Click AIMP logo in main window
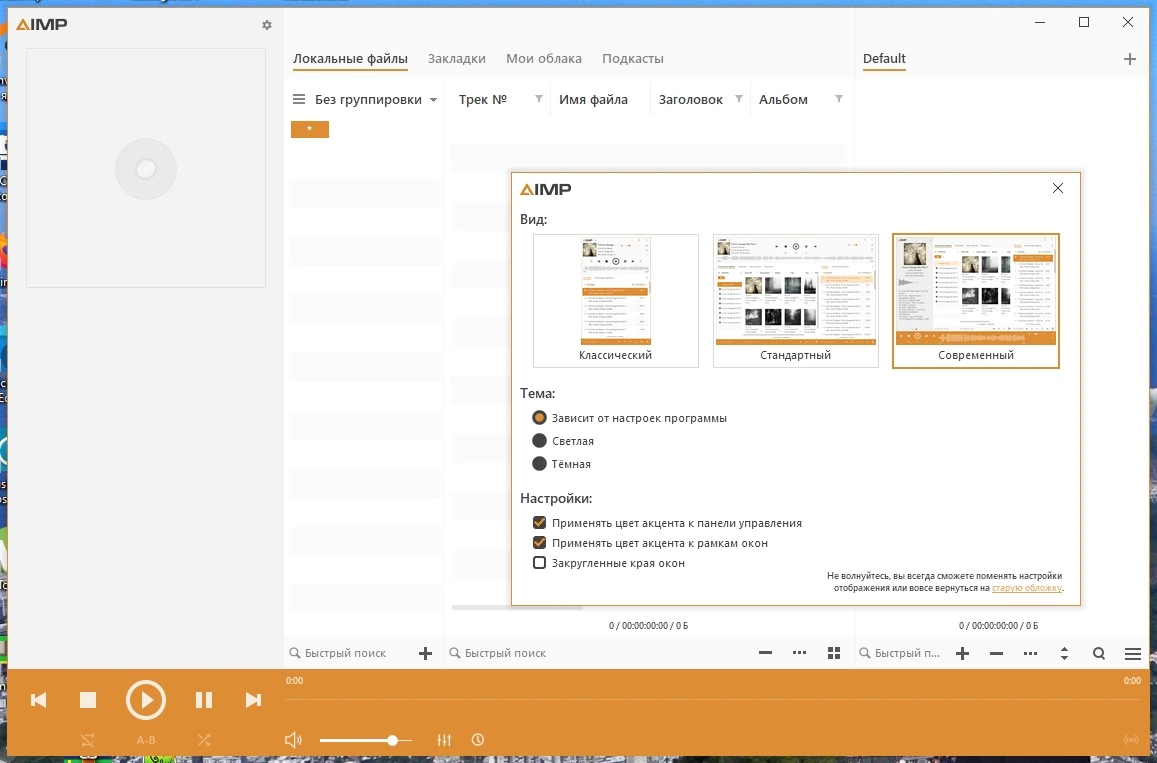This screenshot has width=1157, height=763. [x=41, y=24]
